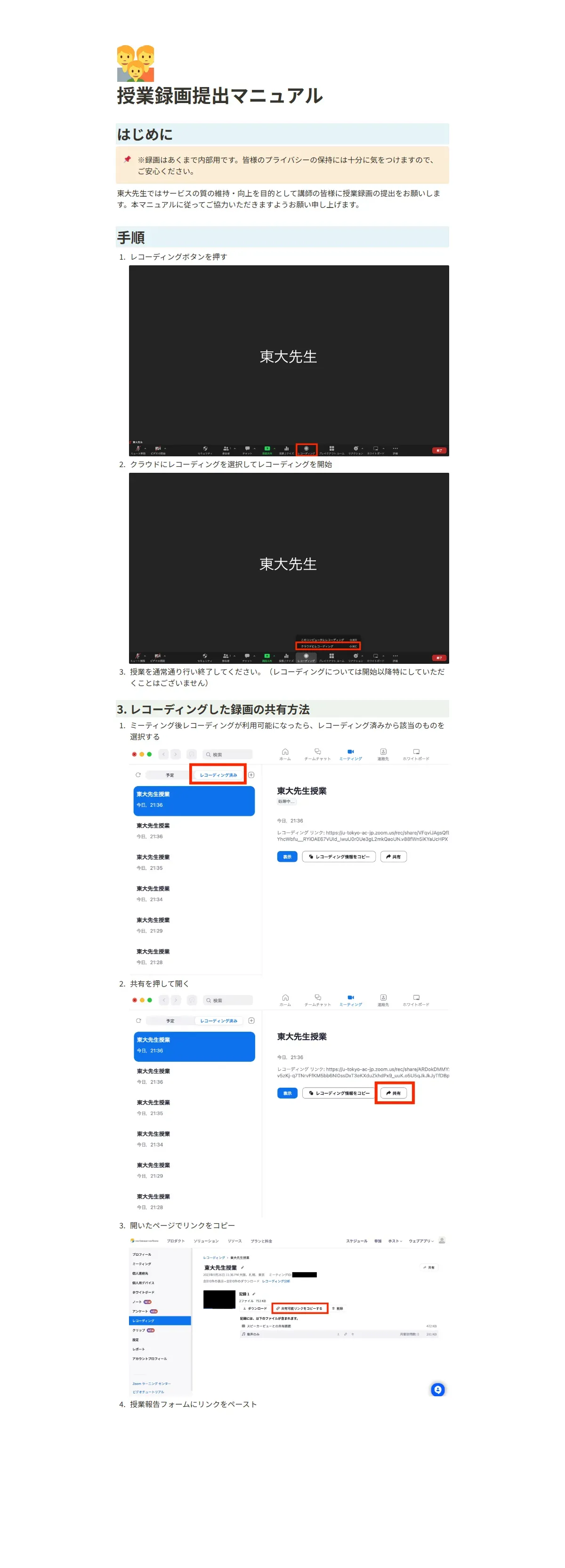Click 共有可能リンクをコピーする on the Zoom web page

tap(300, 1308)
